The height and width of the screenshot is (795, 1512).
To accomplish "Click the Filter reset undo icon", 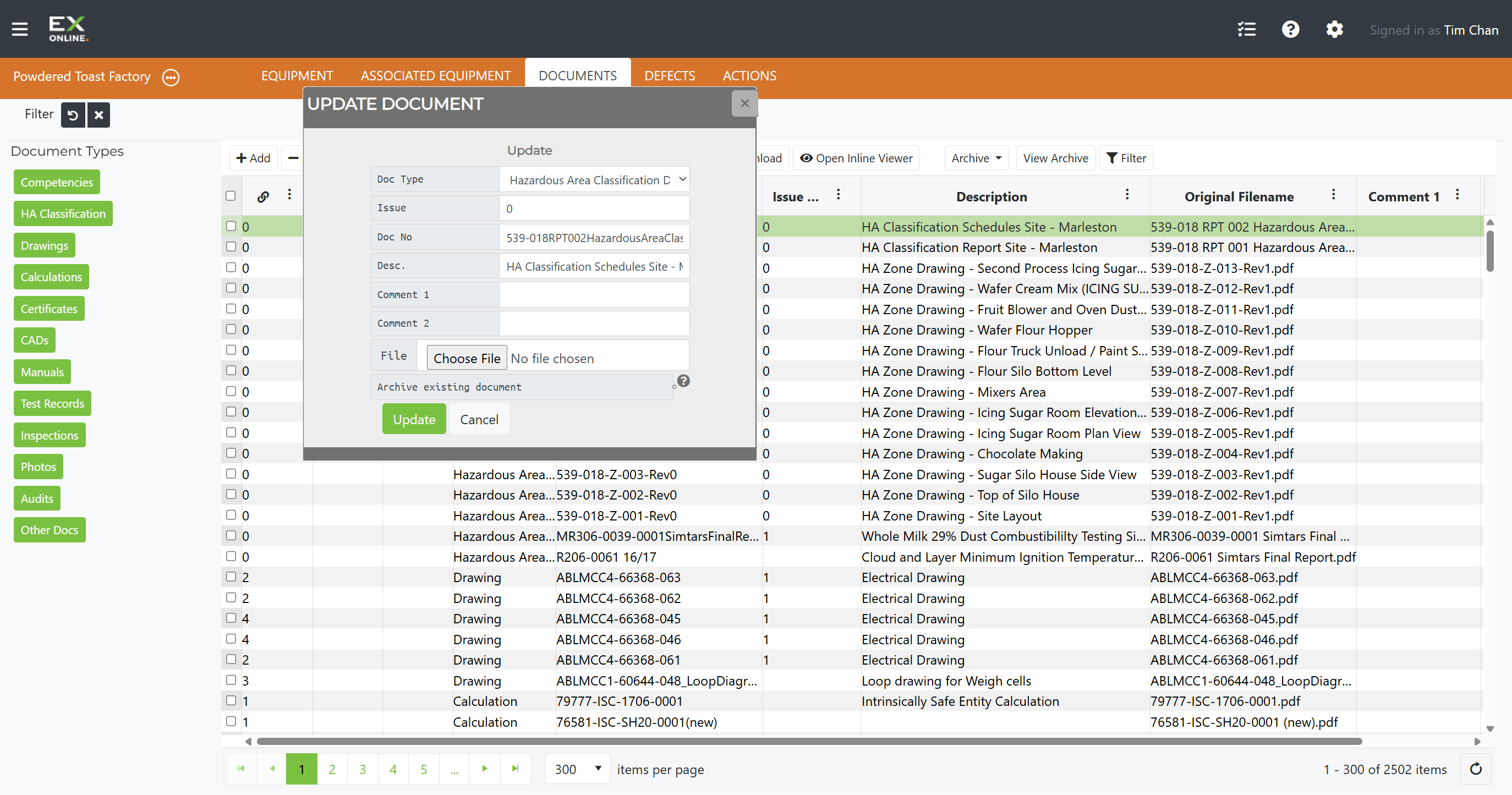I will point(73,115).
